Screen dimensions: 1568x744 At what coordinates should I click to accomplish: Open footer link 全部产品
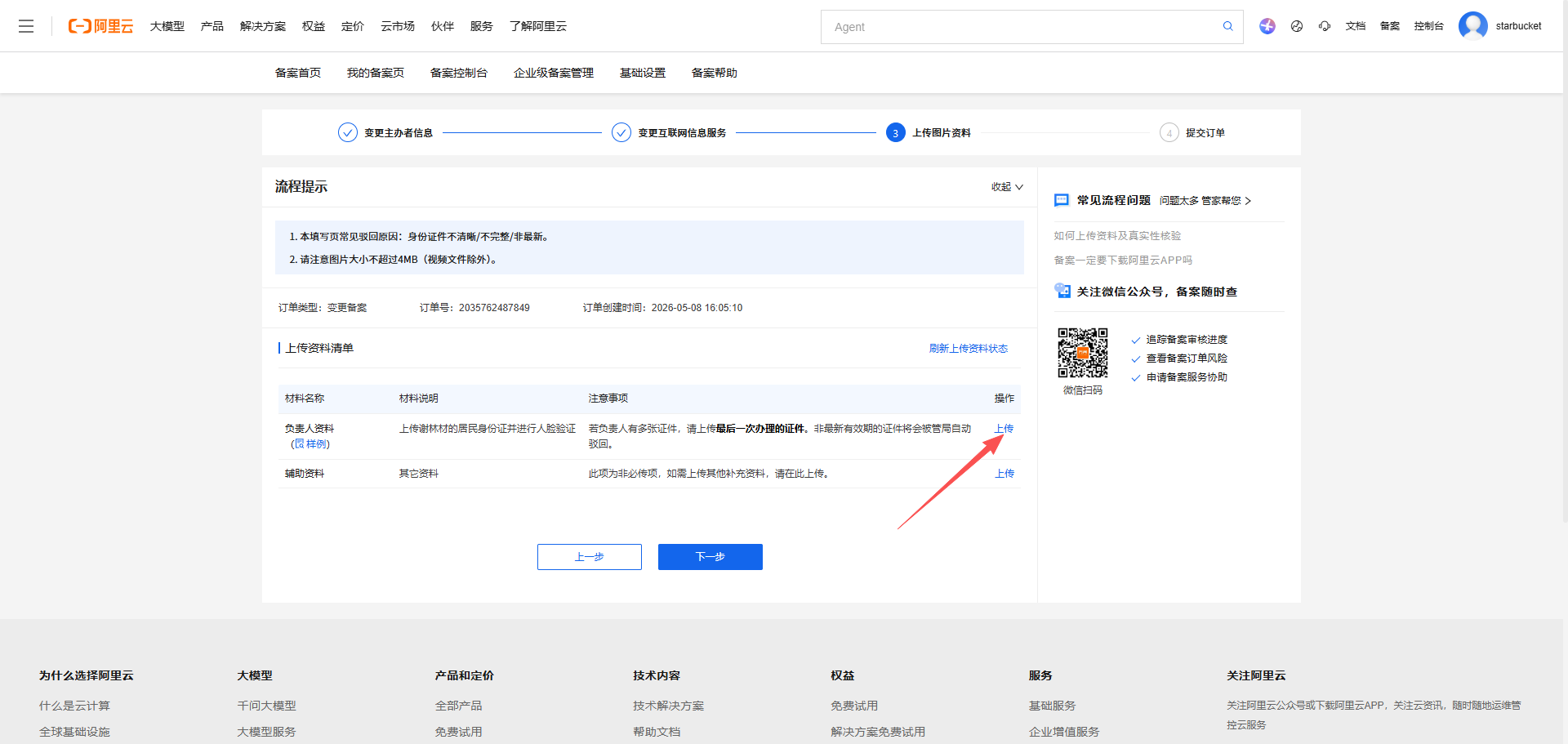click(458, 706)
